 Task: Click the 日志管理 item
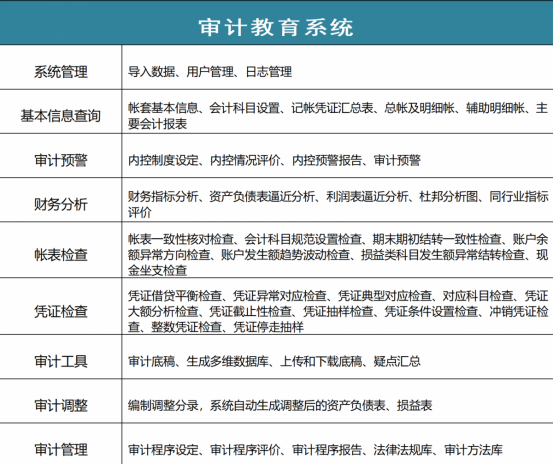pos(269,72)
